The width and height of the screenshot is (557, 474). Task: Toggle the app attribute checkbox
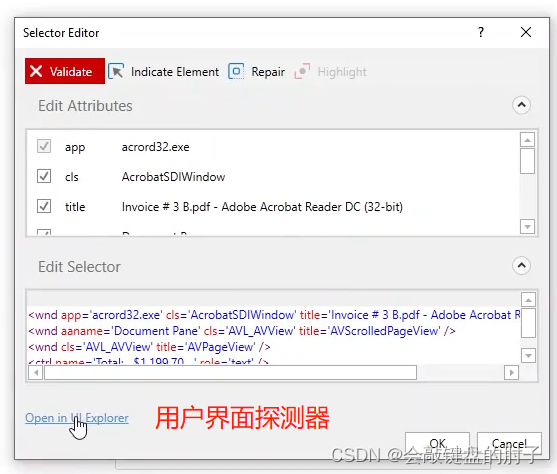(44, 146)
